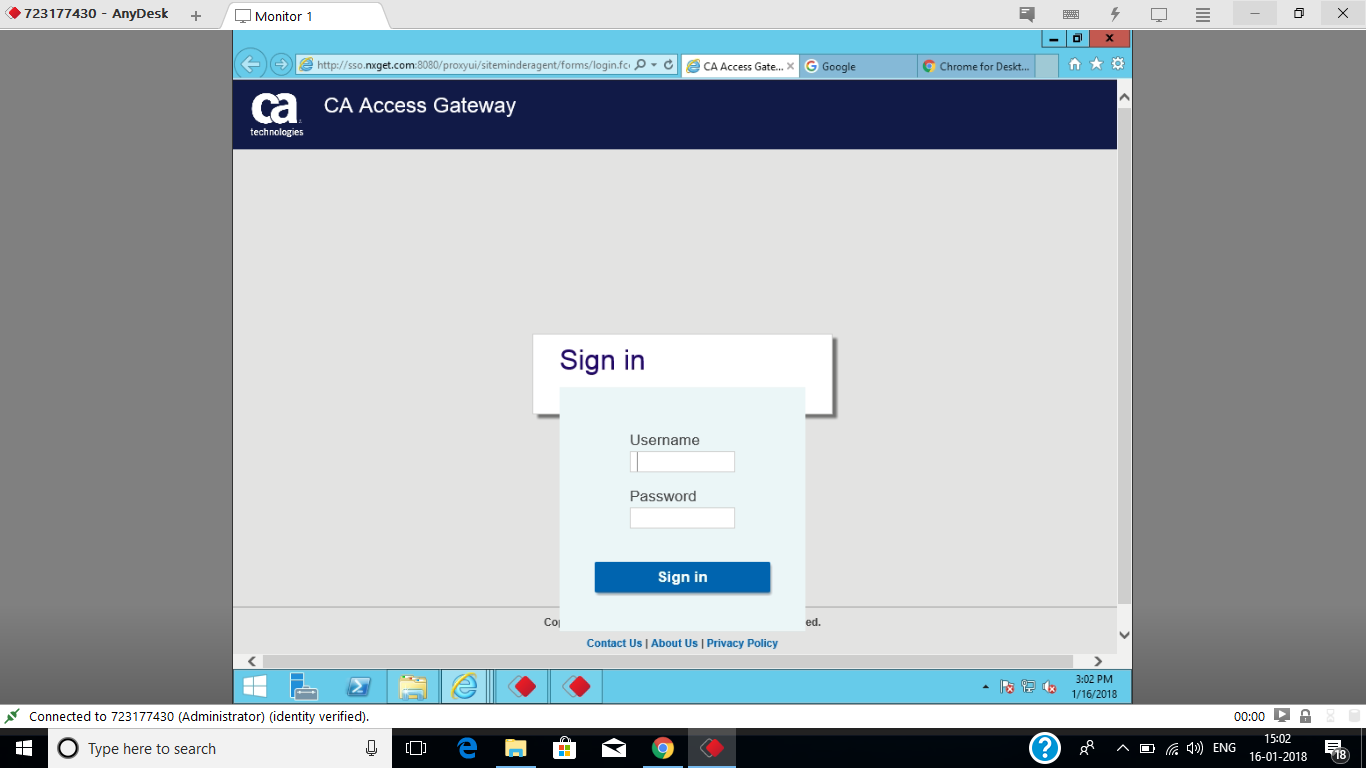This screenshot has height=768, width=1366.
Task: Open the chat icon in AnyDesk toolbar
Action: point(1026,14)
